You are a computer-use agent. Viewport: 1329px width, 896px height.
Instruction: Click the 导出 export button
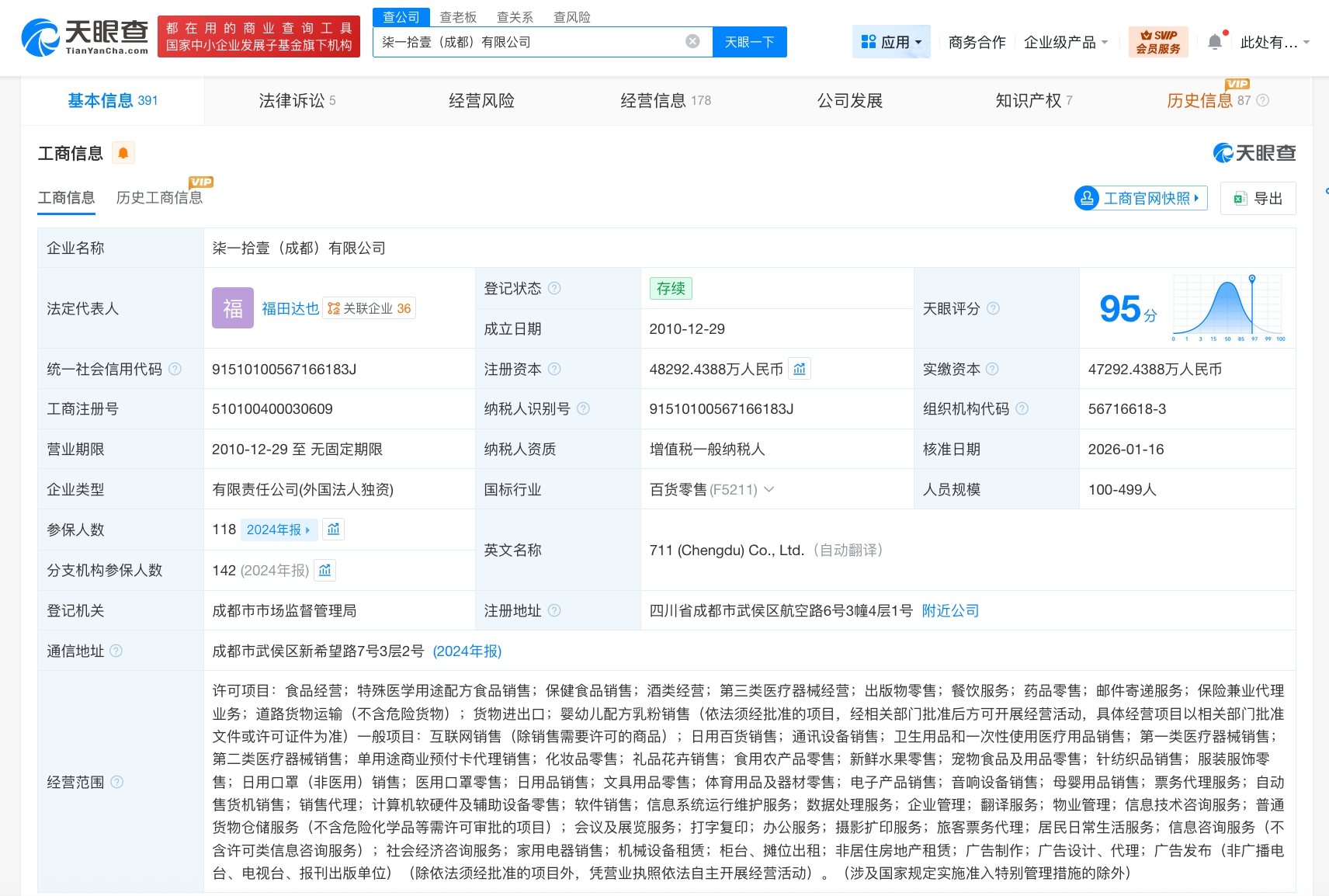[x=1258, y=199]
